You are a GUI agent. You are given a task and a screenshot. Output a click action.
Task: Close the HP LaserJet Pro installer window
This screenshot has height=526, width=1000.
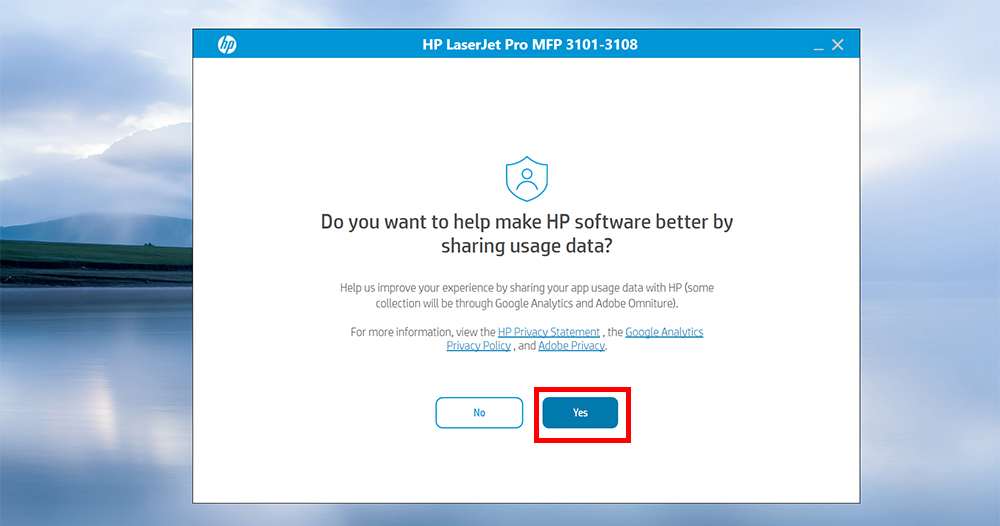tap(838, 45)
